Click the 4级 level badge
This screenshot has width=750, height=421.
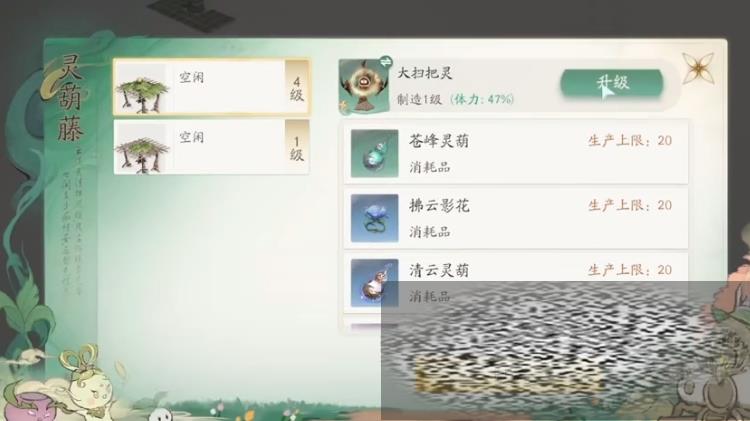[x=297, y=89]
